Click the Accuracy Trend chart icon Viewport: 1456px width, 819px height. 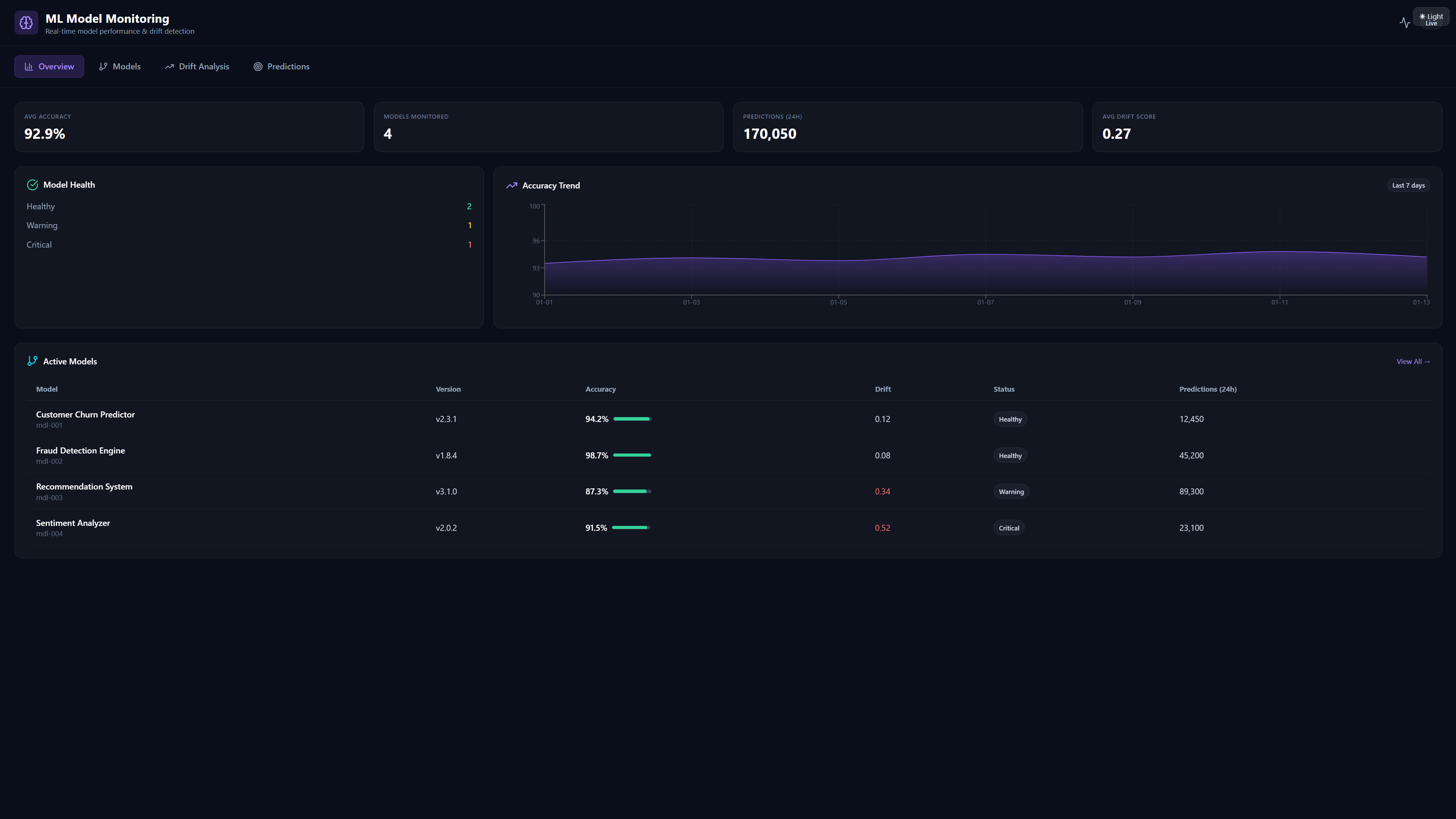point(511,185)
